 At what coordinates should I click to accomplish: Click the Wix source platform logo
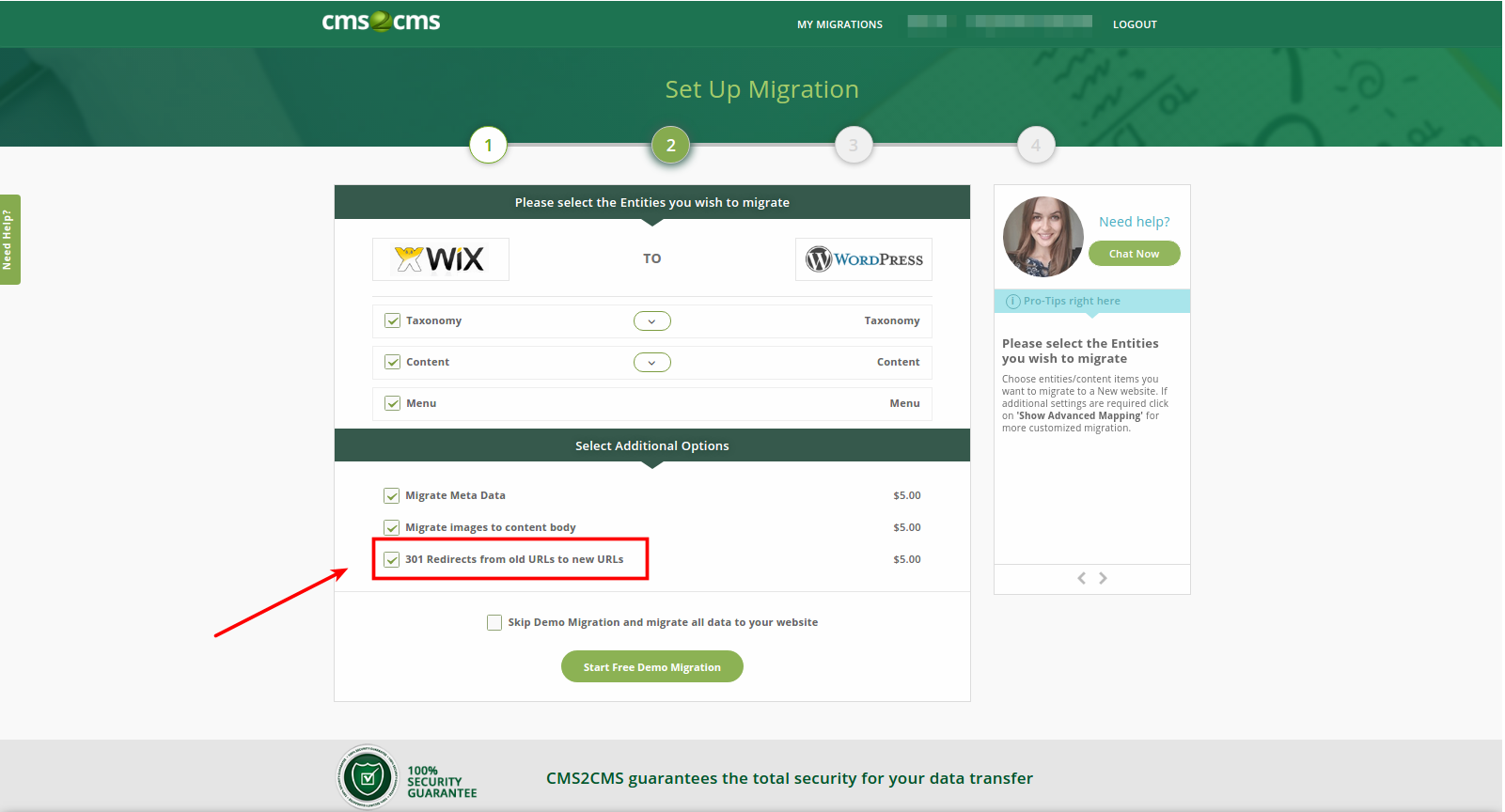[440, 259]
